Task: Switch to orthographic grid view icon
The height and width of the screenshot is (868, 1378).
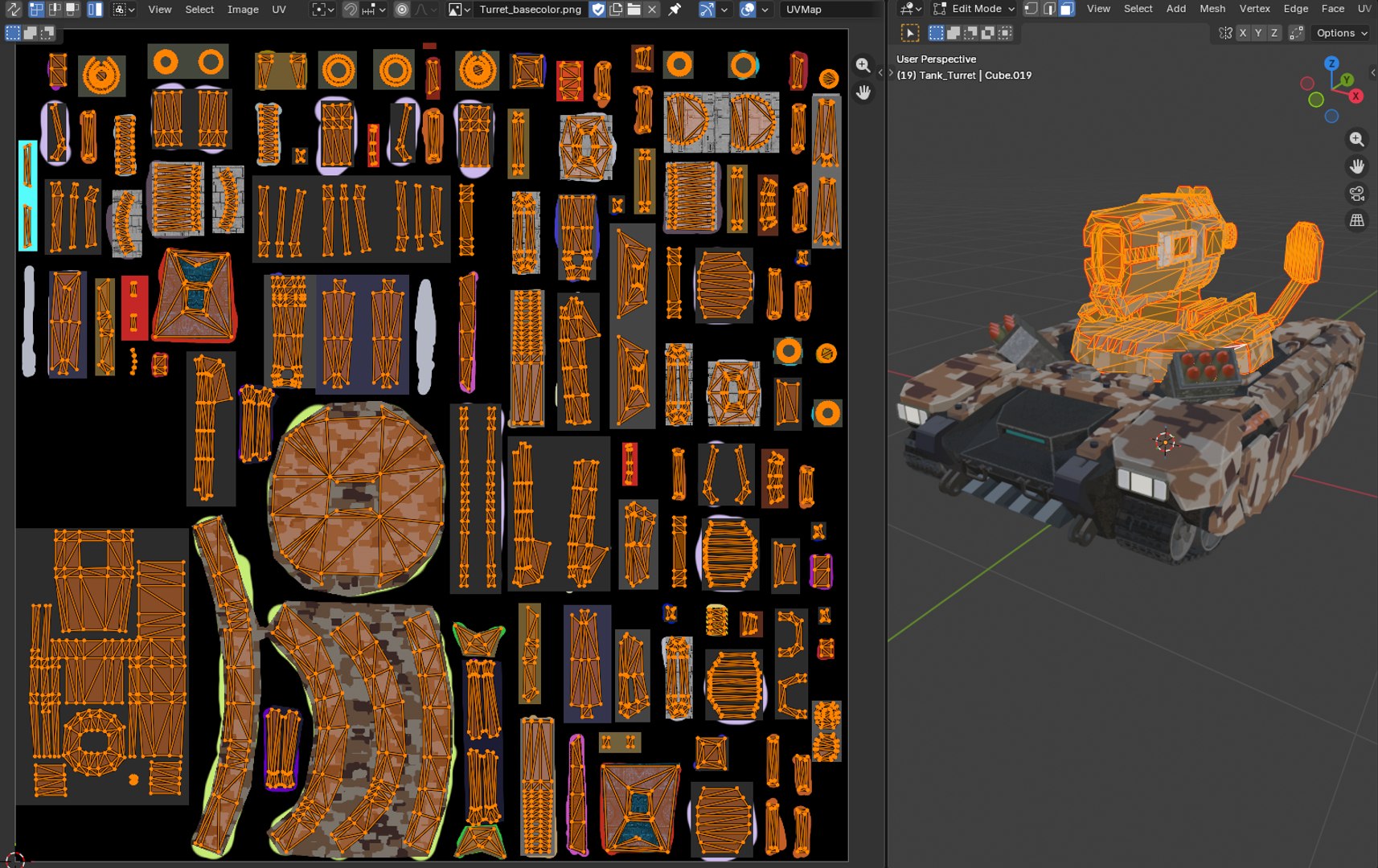Action: pyautogui.click(x=1356, y=221)
